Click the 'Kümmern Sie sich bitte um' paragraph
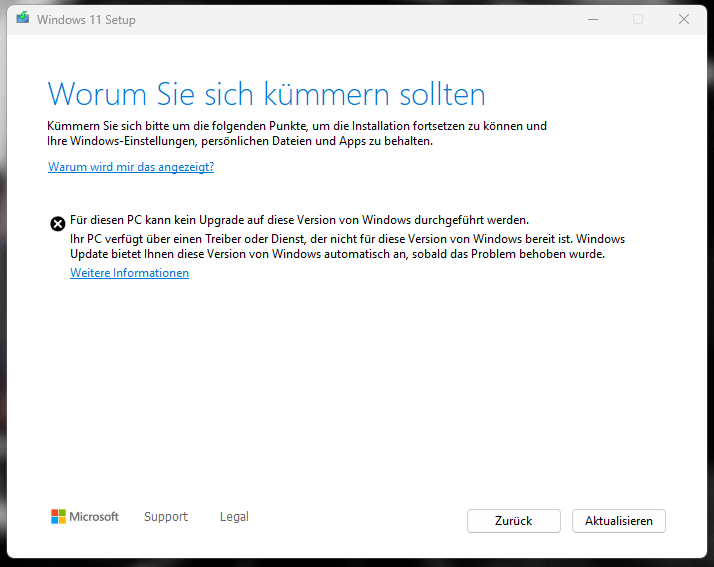714x567 pixels. click(x=297, y=133)
